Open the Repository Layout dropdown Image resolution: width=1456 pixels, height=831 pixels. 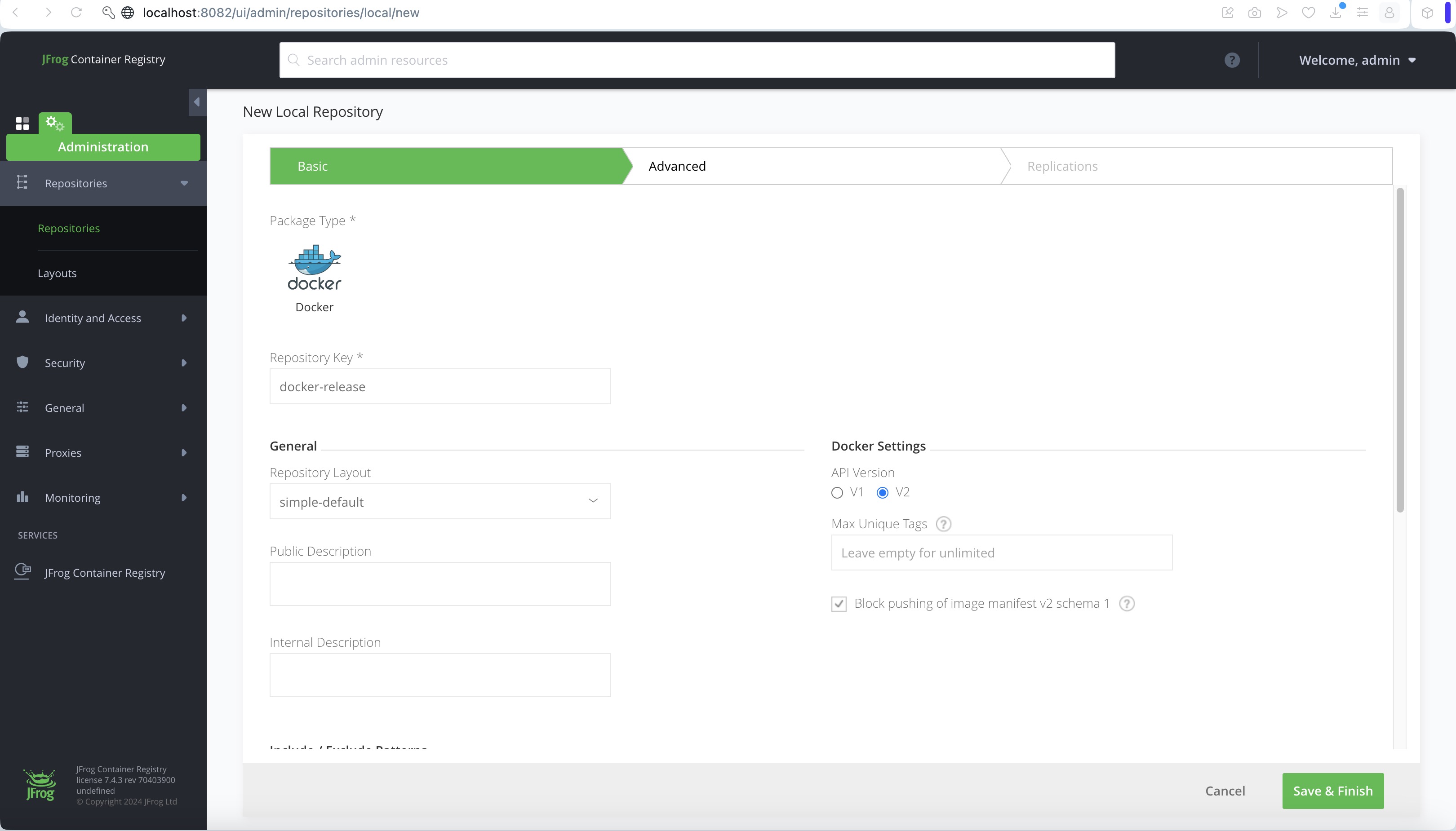pyautogui.click(x=439, y=501)
